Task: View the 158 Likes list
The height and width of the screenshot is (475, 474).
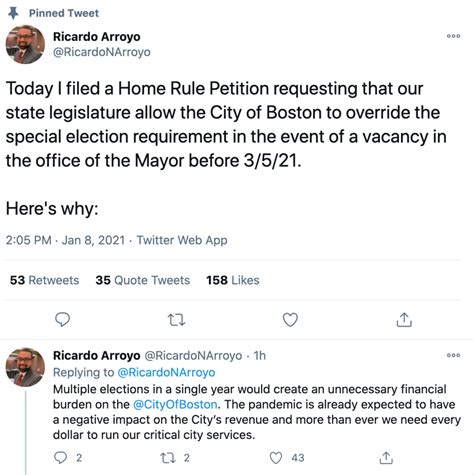Action: click(233, 280)
